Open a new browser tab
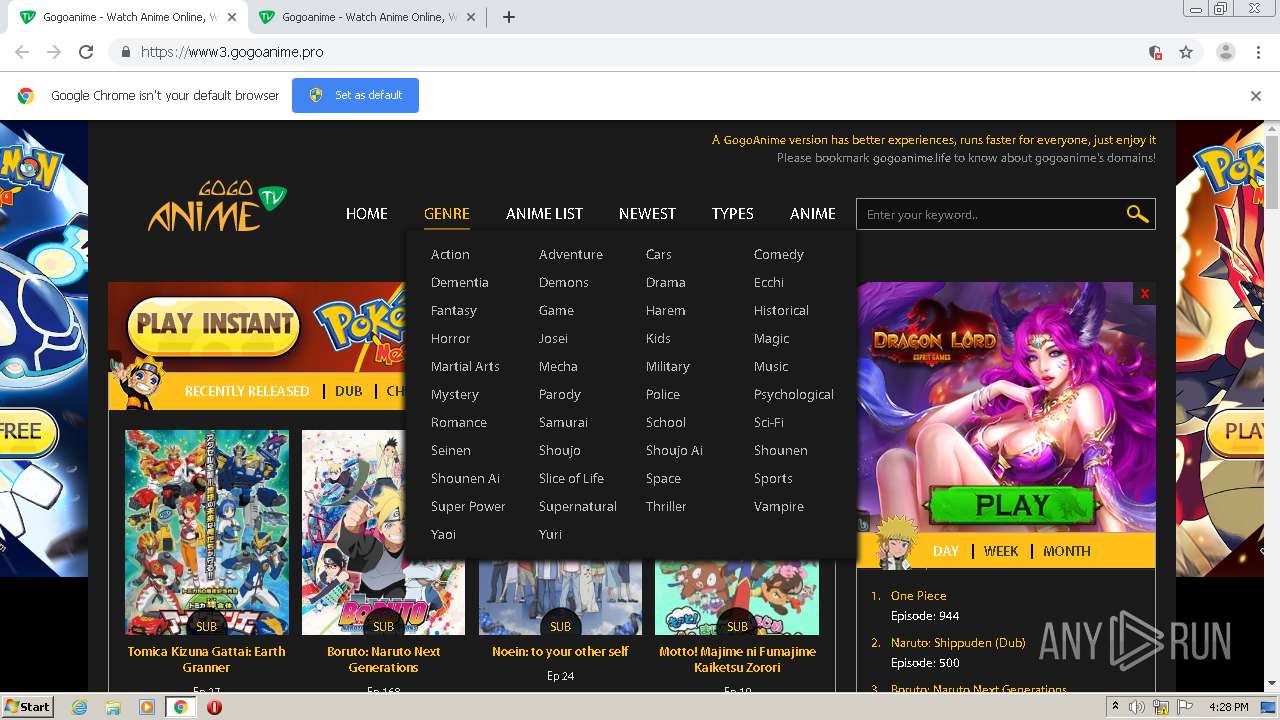1280x720 pixels. [x=508, y=17]
